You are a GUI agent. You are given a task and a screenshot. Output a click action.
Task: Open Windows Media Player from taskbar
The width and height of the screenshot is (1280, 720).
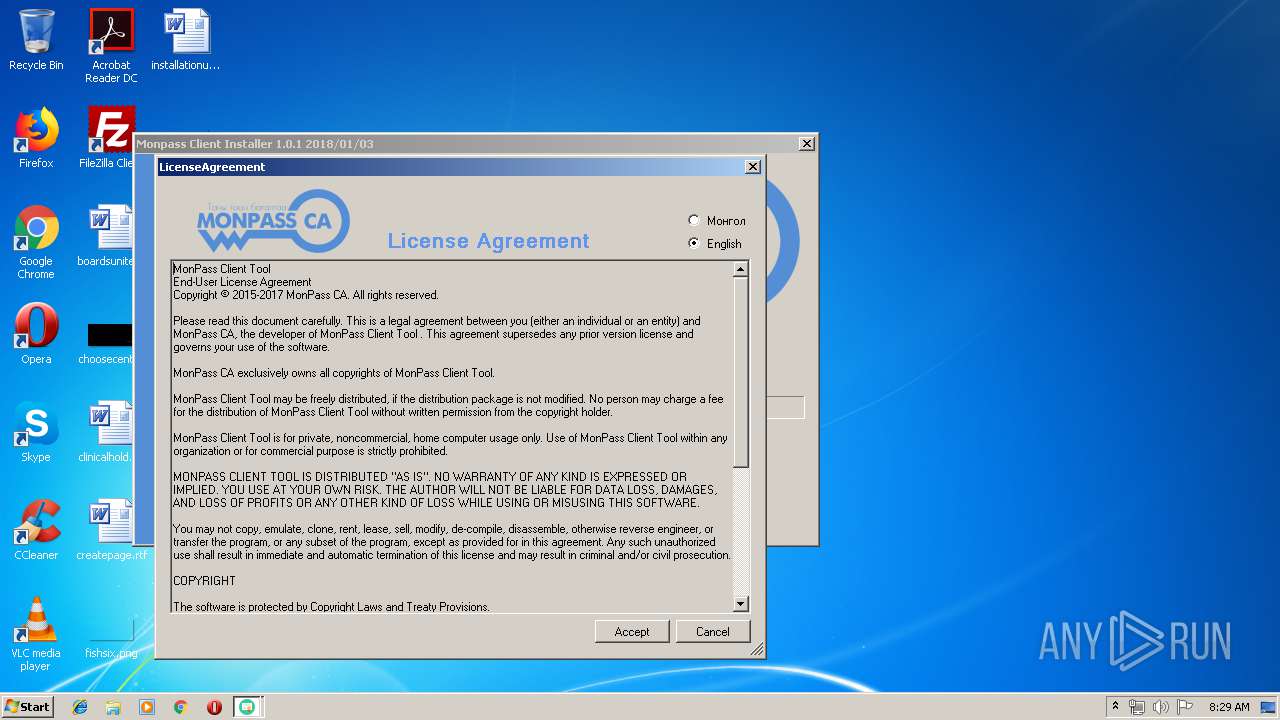147,707
